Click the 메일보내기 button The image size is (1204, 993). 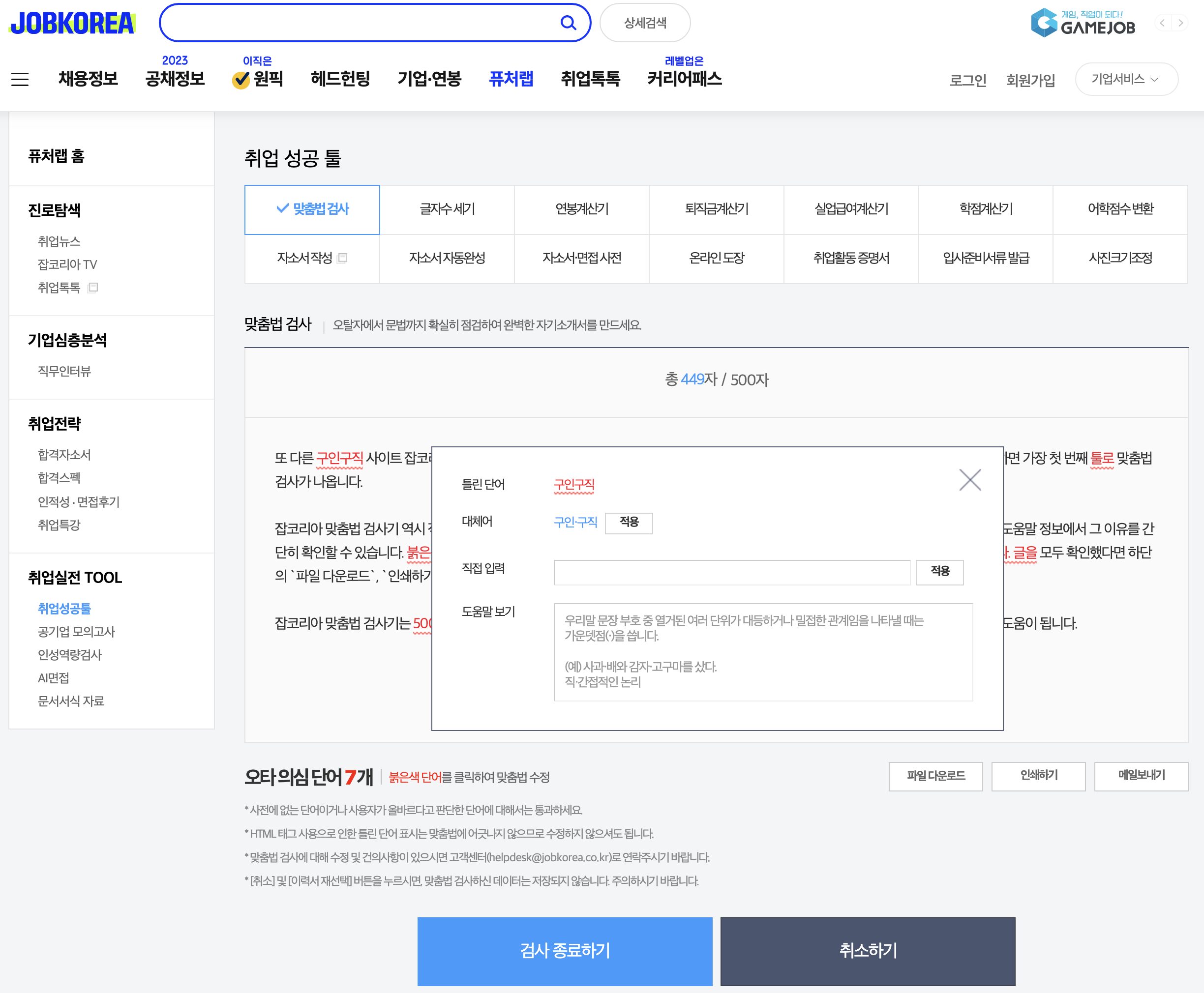click(x=1141, y=776)
